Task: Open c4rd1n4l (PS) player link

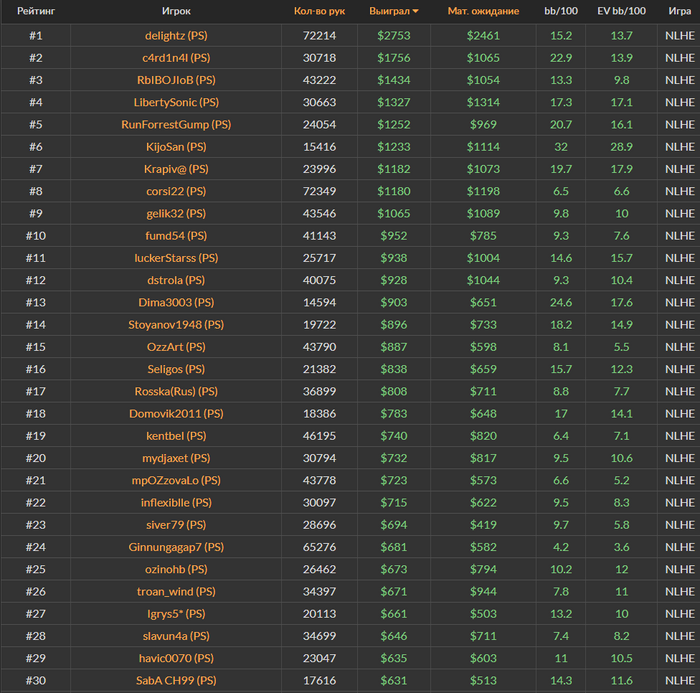Action: pos(176,58)
